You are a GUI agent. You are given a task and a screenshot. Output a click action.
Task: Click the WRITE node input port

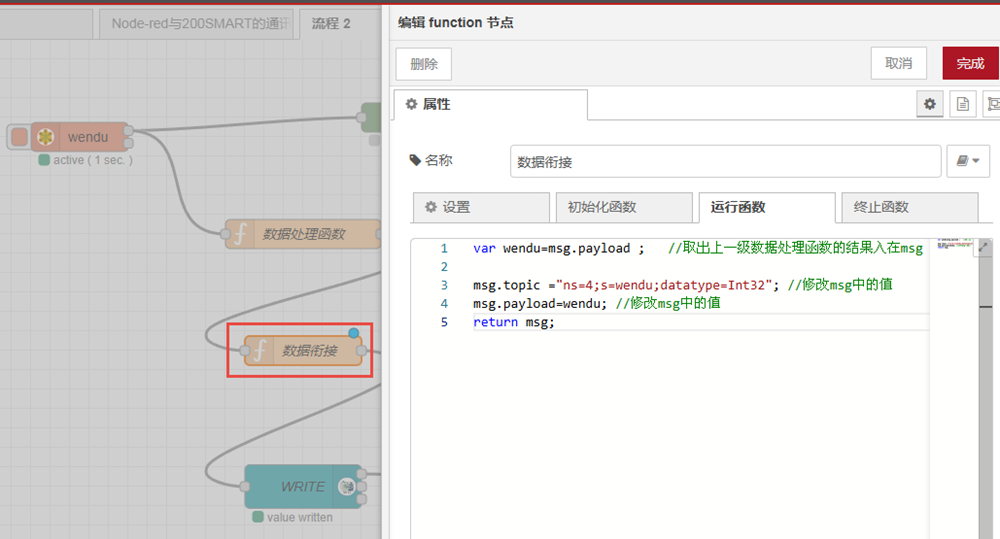(x=245, y=487)
